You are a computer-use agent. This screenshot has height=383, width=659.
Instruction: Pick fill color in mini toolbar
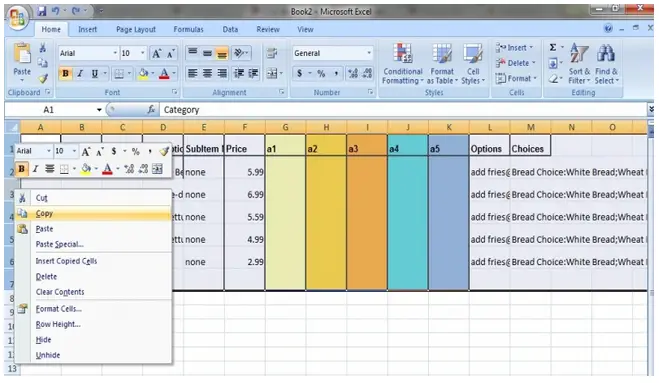[86, 169]
